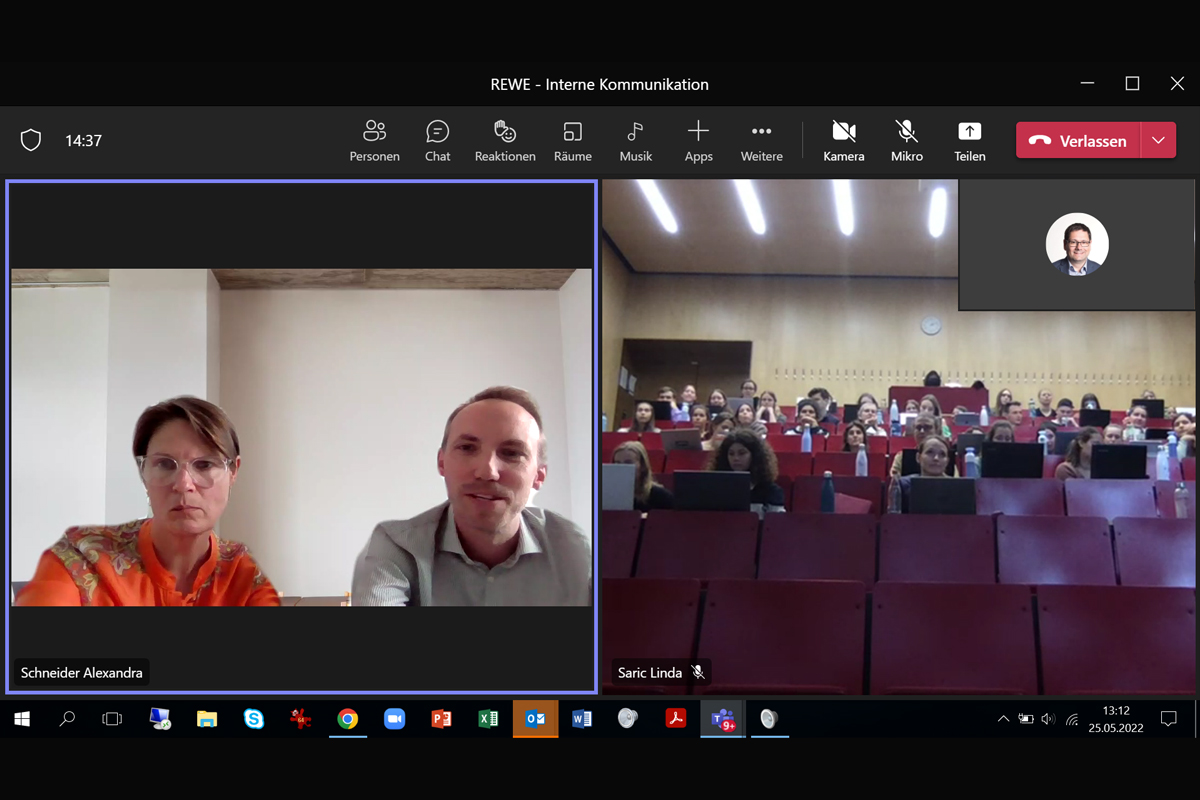Share screen with Teilen

click(969, 141)
